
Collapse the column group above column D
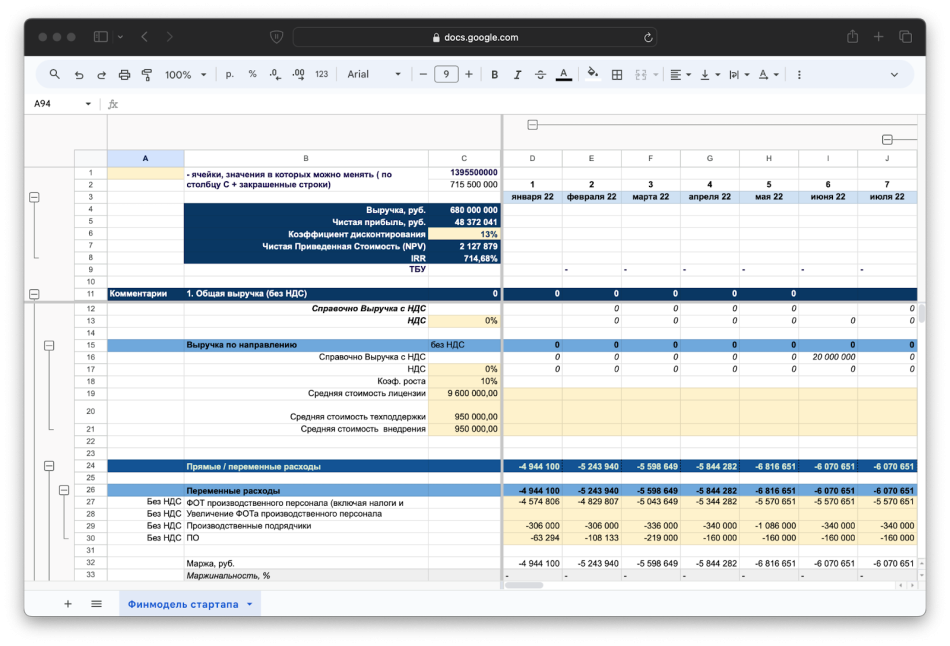tap(532, 125)
